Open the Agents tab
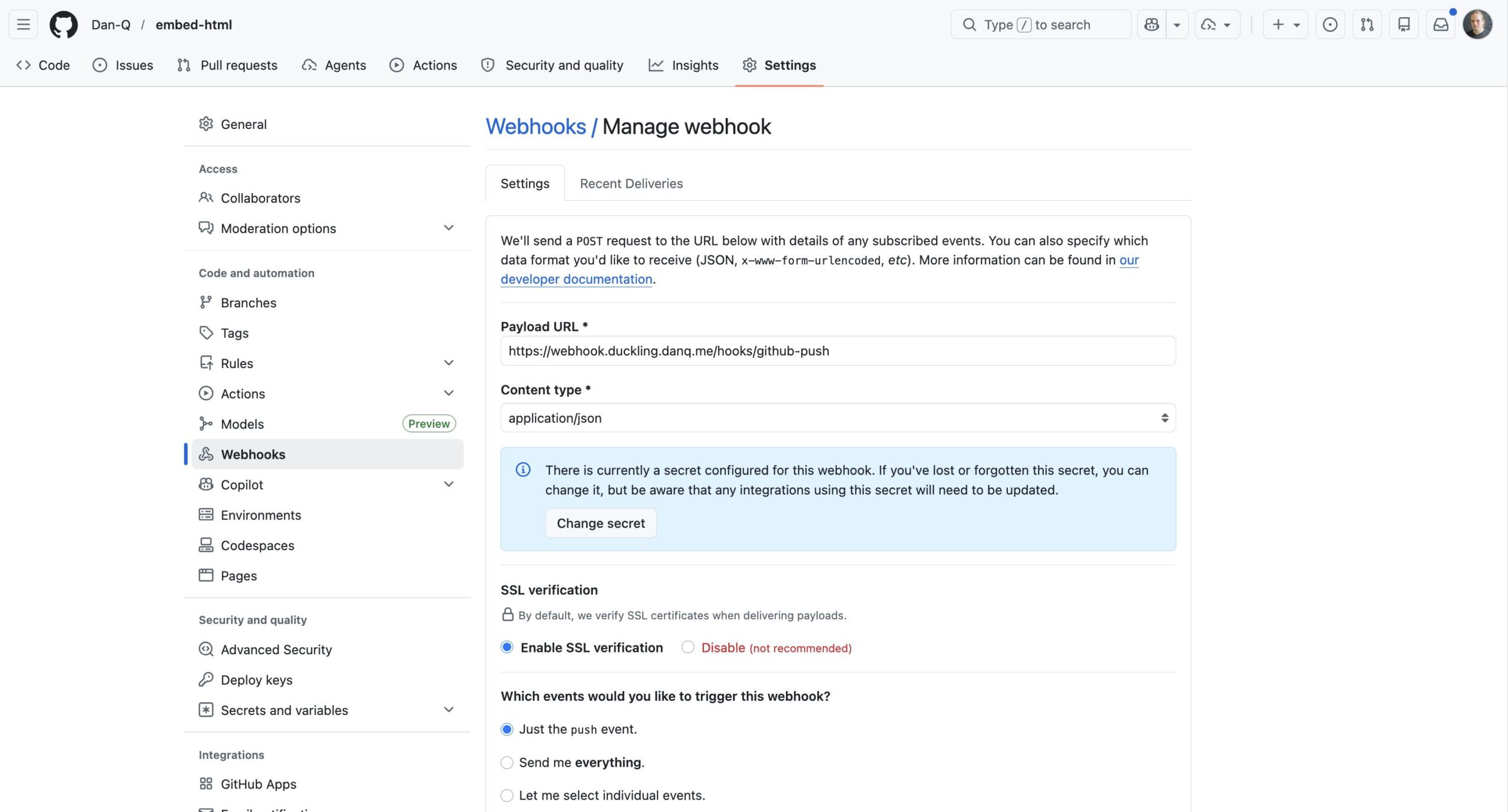The width and height of the screenshot is (1508, 812). [333, 65]
